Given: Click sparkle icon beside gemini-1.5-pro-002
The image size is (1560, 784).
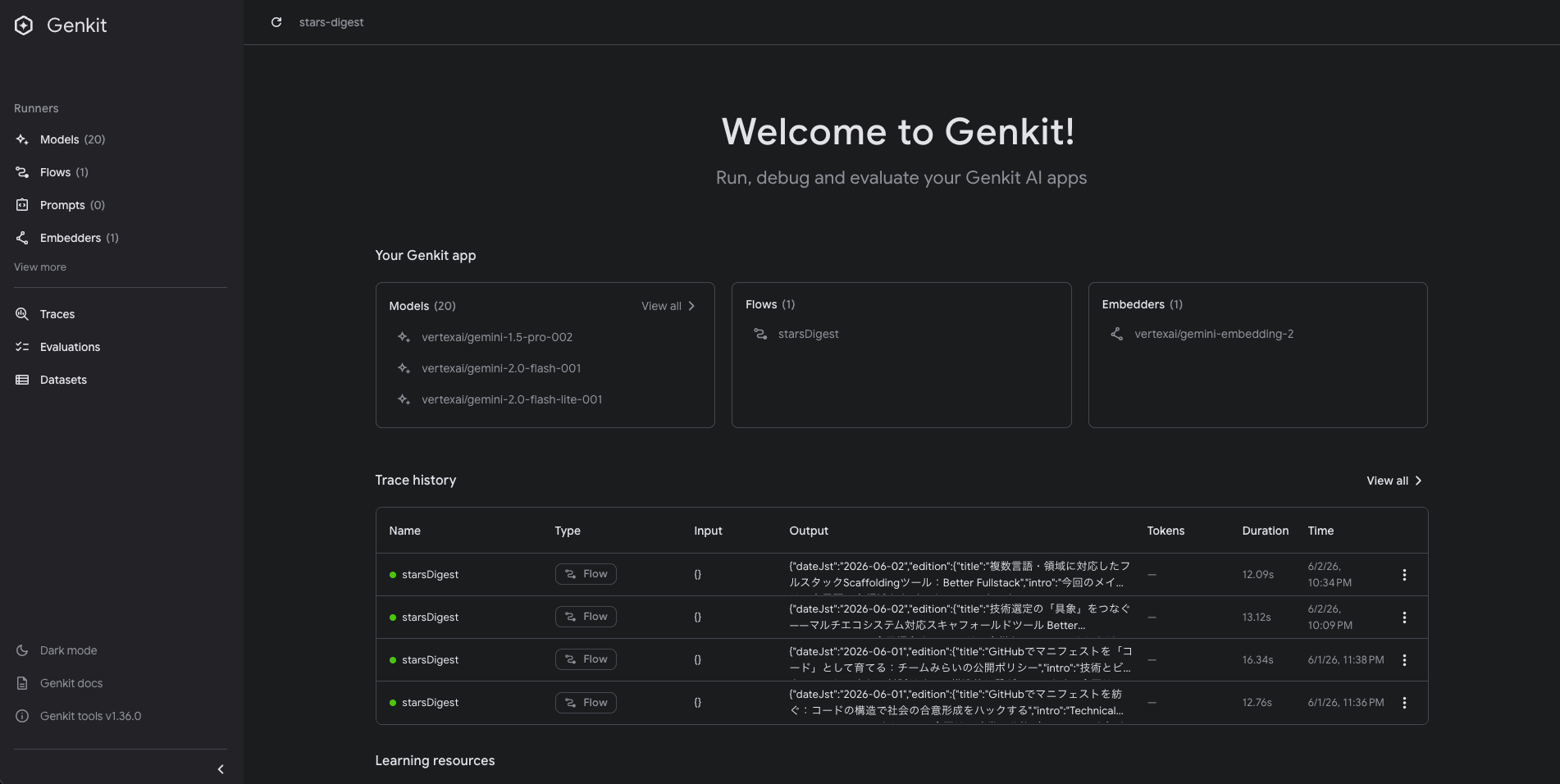Looking at the screenshot, I should coord(404,337).
